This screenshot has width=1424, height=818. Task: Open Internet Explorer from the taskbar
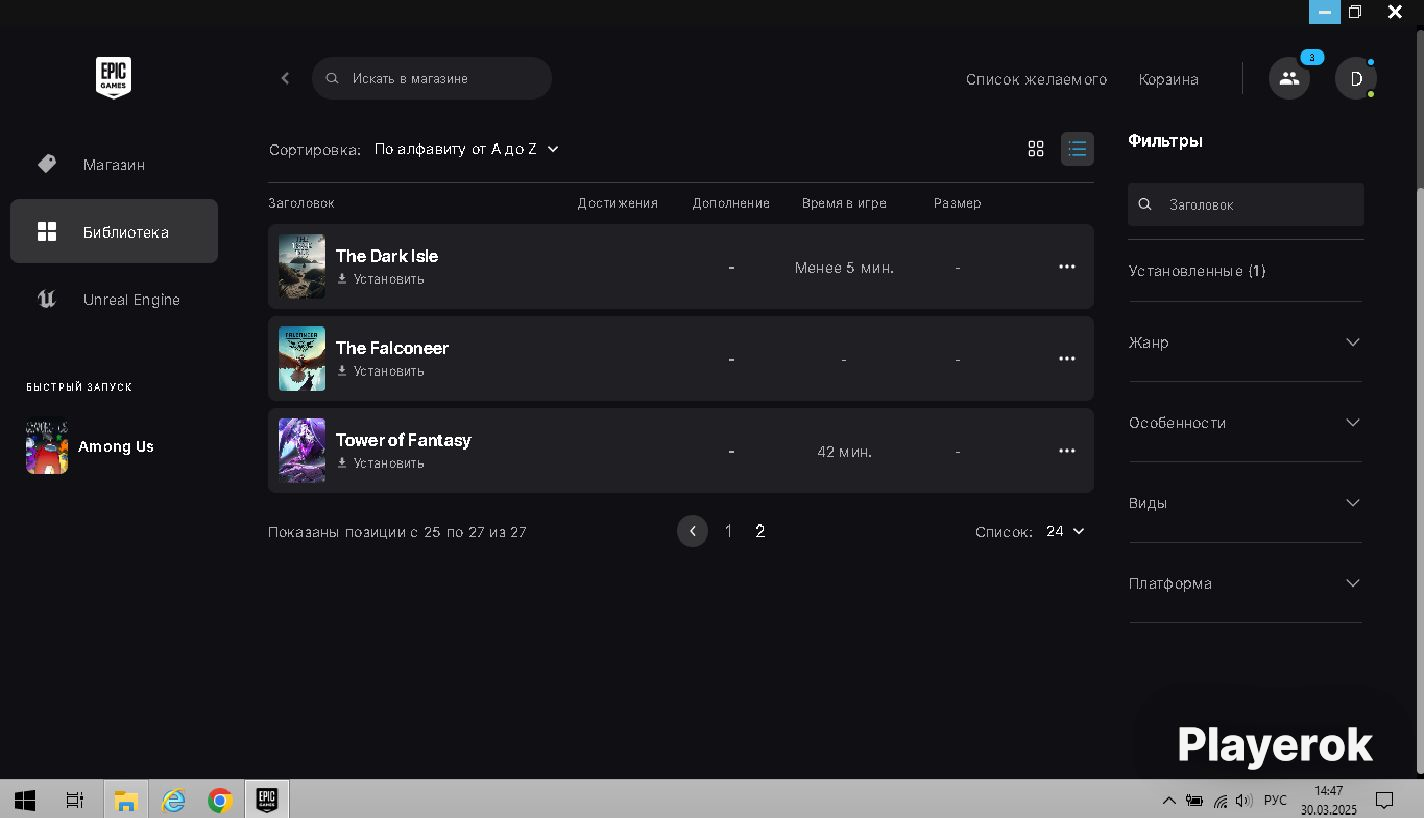(174, 800)
